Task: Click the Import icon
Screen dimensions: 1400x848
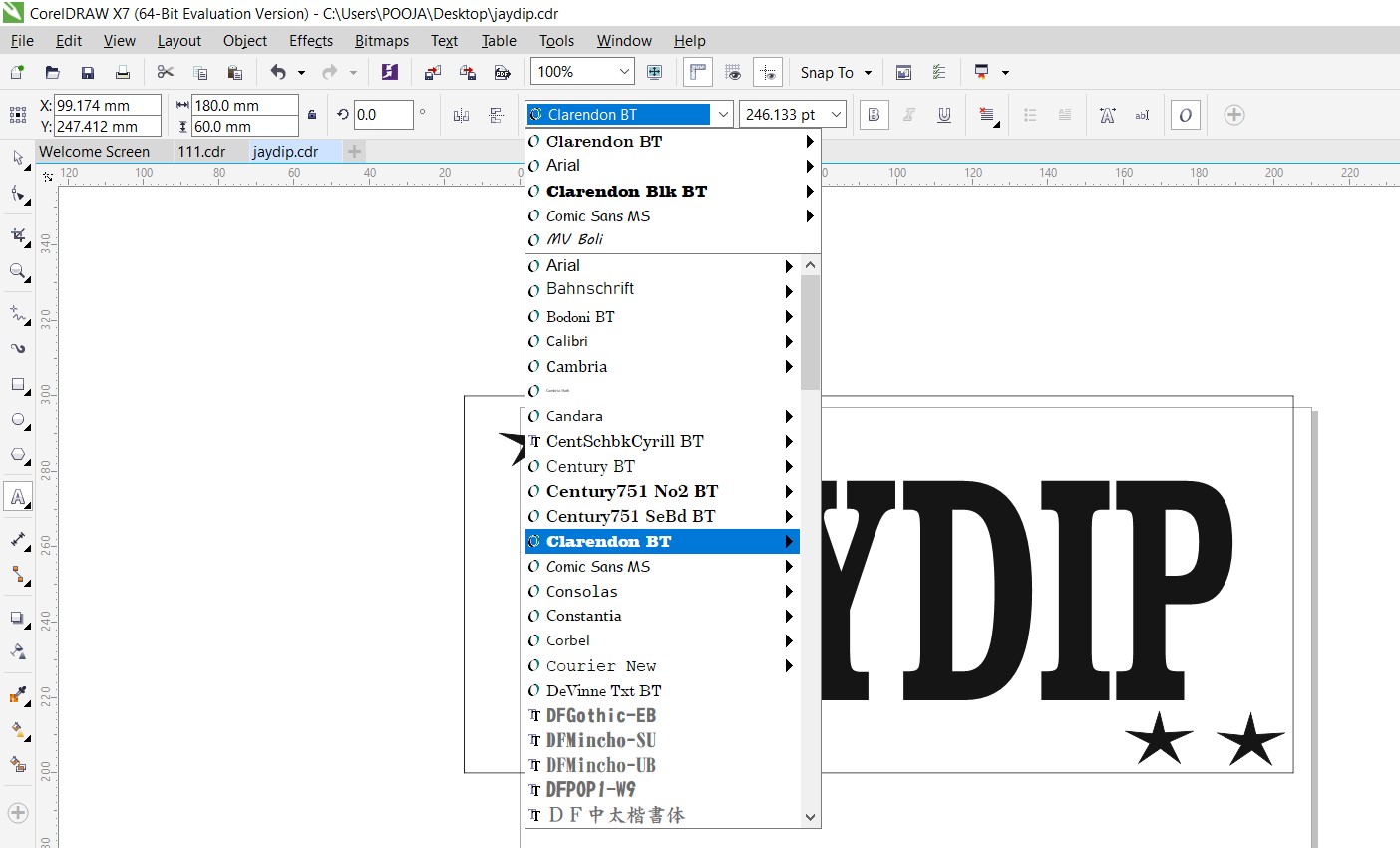Action: coord(433,72)
